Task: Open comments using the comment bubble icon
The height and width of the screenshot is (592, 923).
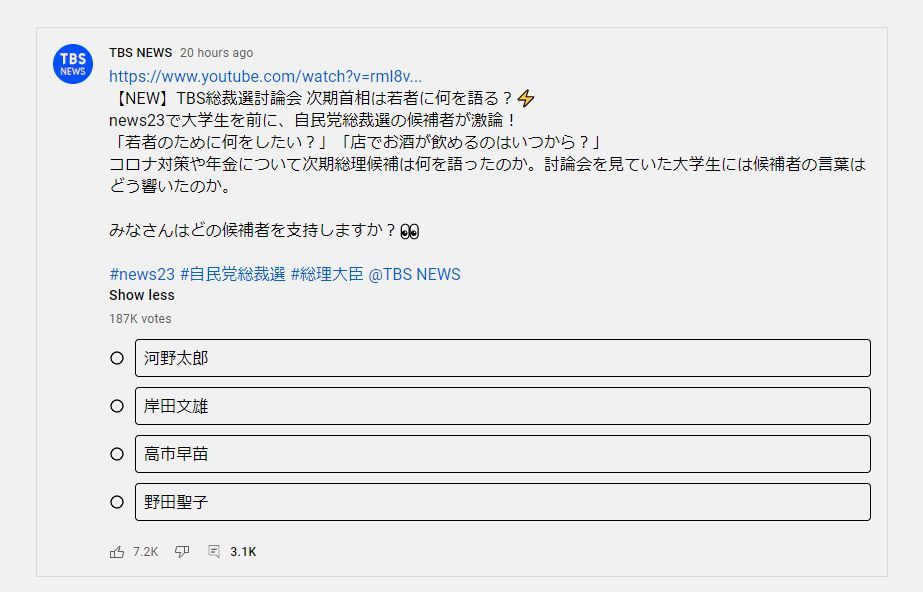Action: click(x=212, y=551)
